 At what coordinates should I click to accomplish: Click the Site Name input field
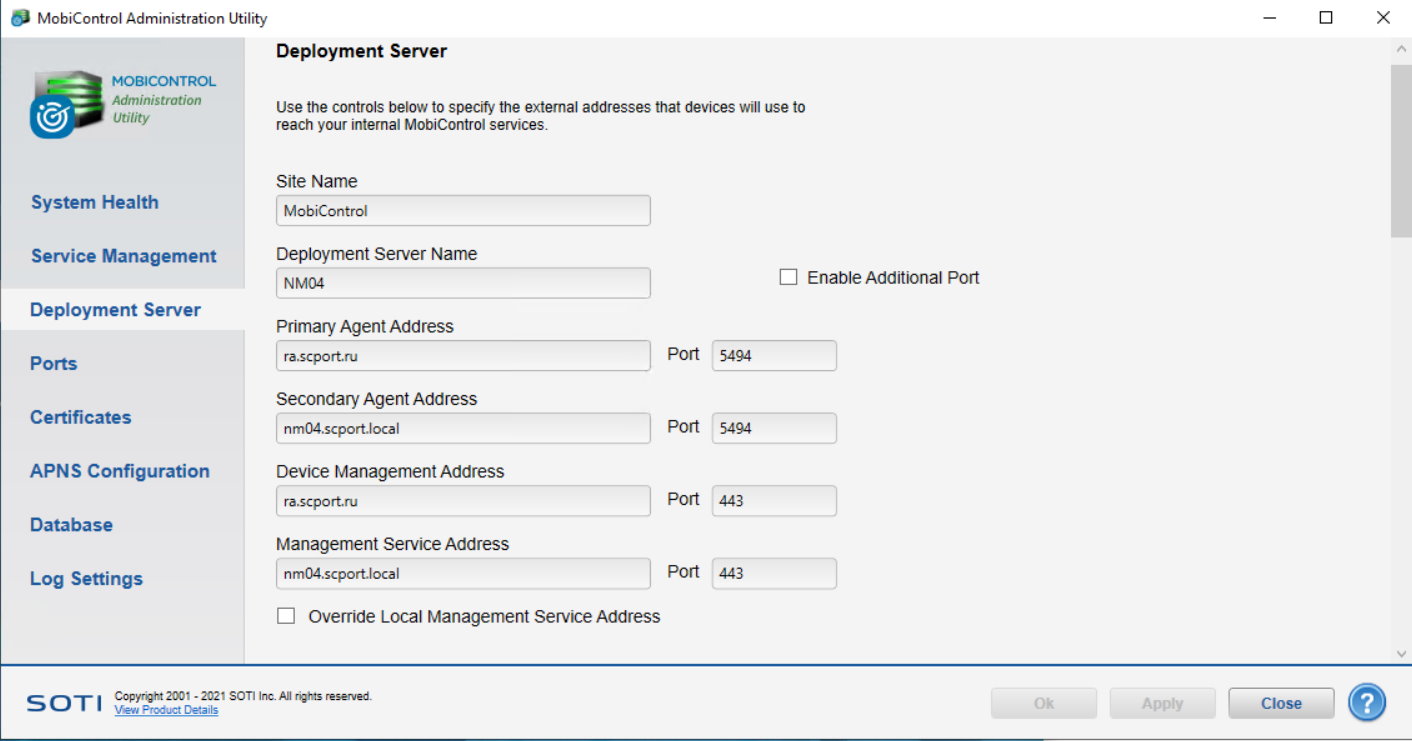coord(463,211)
